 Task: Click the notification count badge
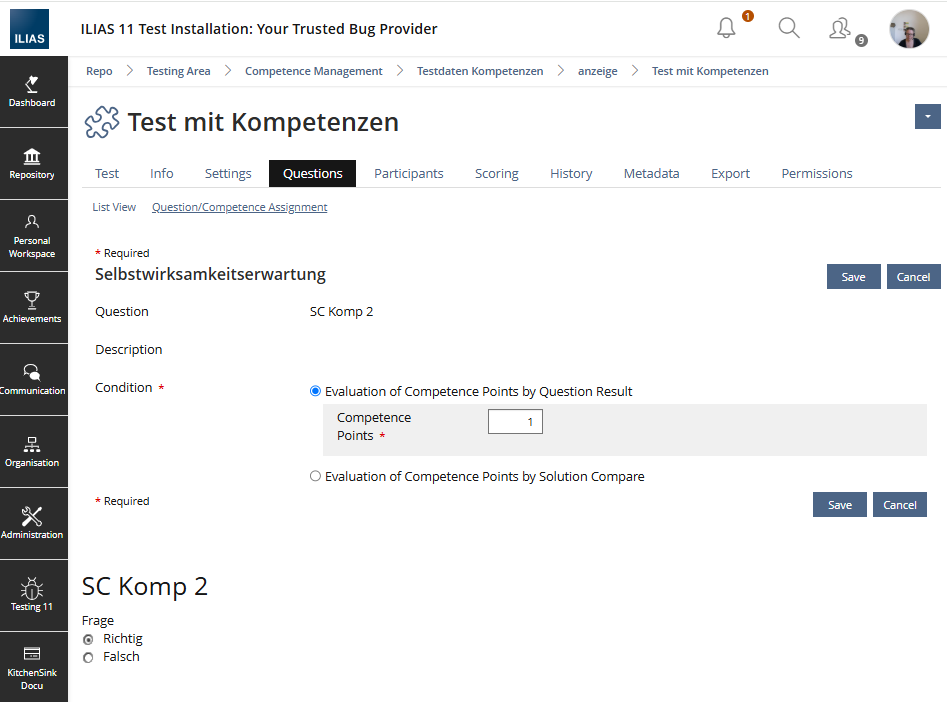(x=748, y=16)
